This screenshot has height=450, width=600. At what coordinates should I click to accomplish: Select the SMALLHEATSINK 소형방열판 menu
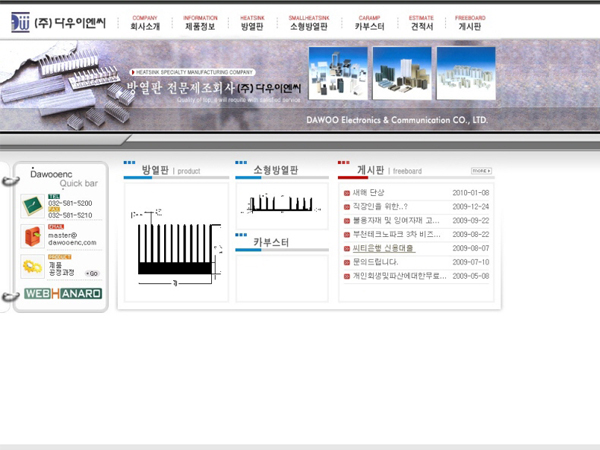(x=308, y=23)
